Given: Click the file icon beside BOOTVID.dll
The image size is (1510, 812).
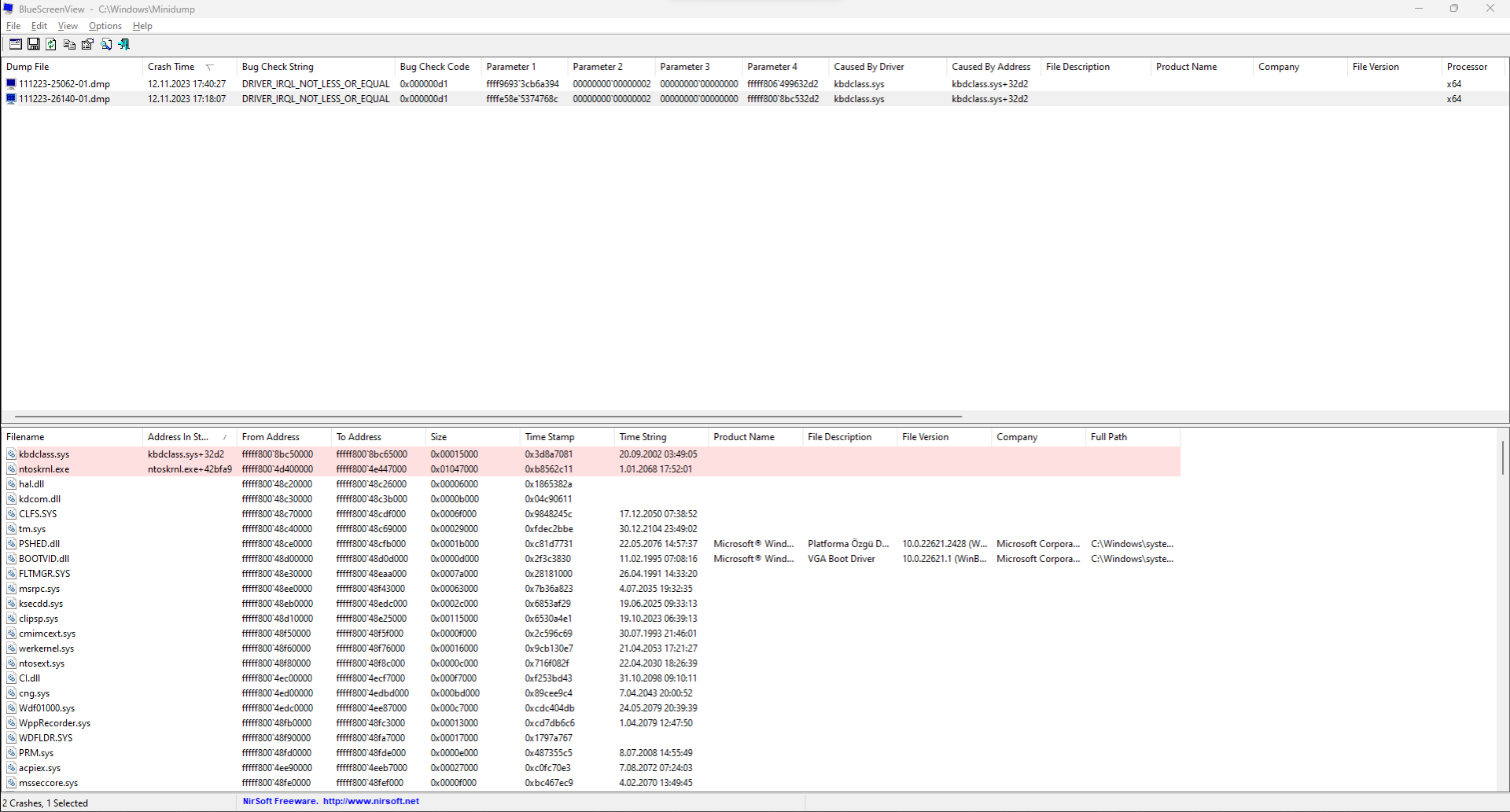Looking at the screenshot, I should 12,559.
